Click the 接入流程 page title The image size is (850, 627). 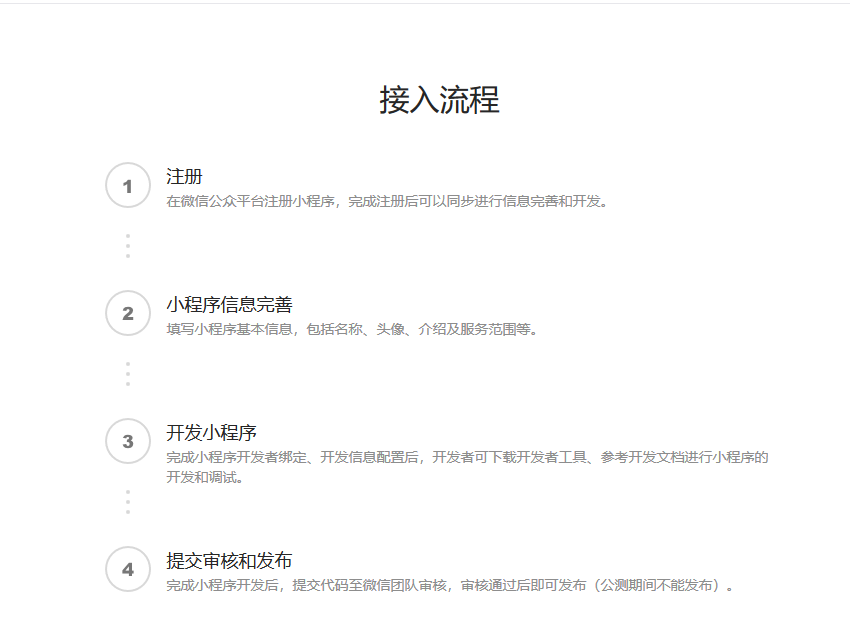tap(439, 100)
